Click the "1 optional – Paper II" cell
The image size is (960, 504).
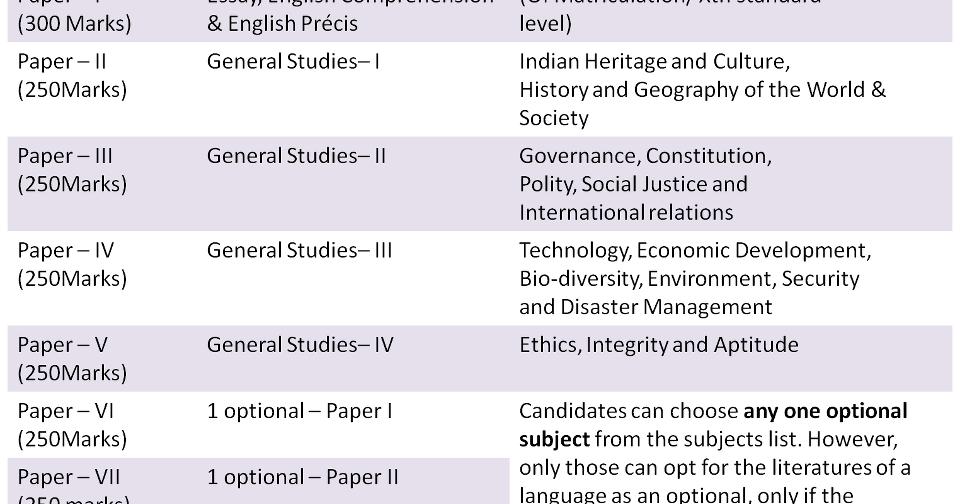[x=302, y=477]
